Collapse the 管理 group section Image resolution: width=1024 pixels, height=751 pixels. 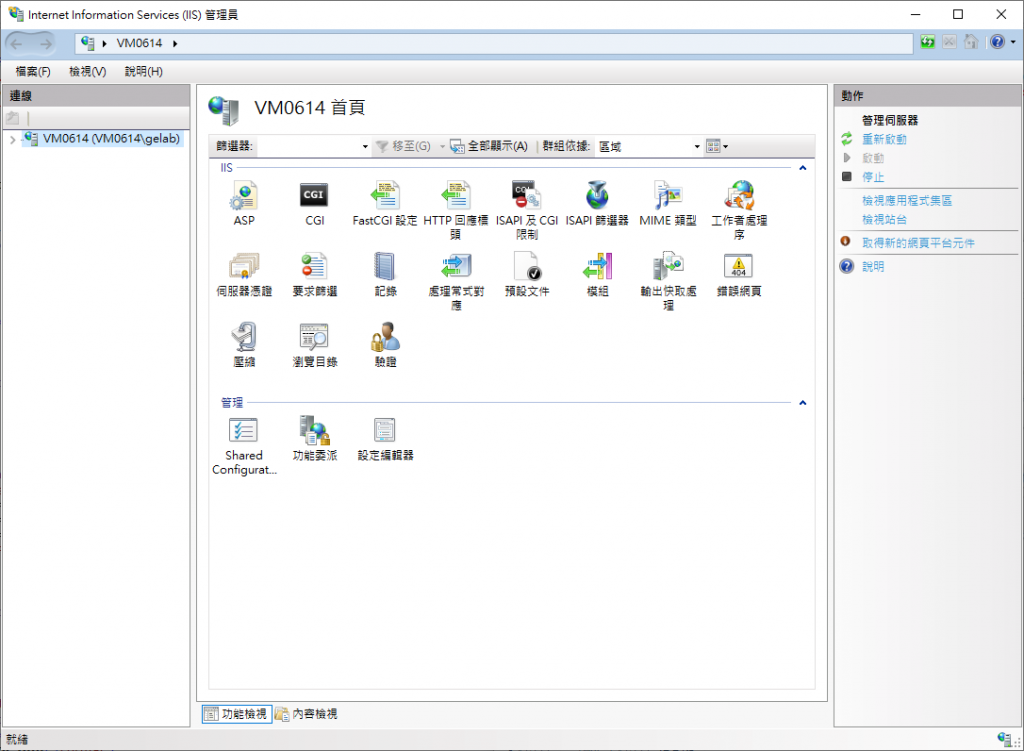click(x=803, y=402)
